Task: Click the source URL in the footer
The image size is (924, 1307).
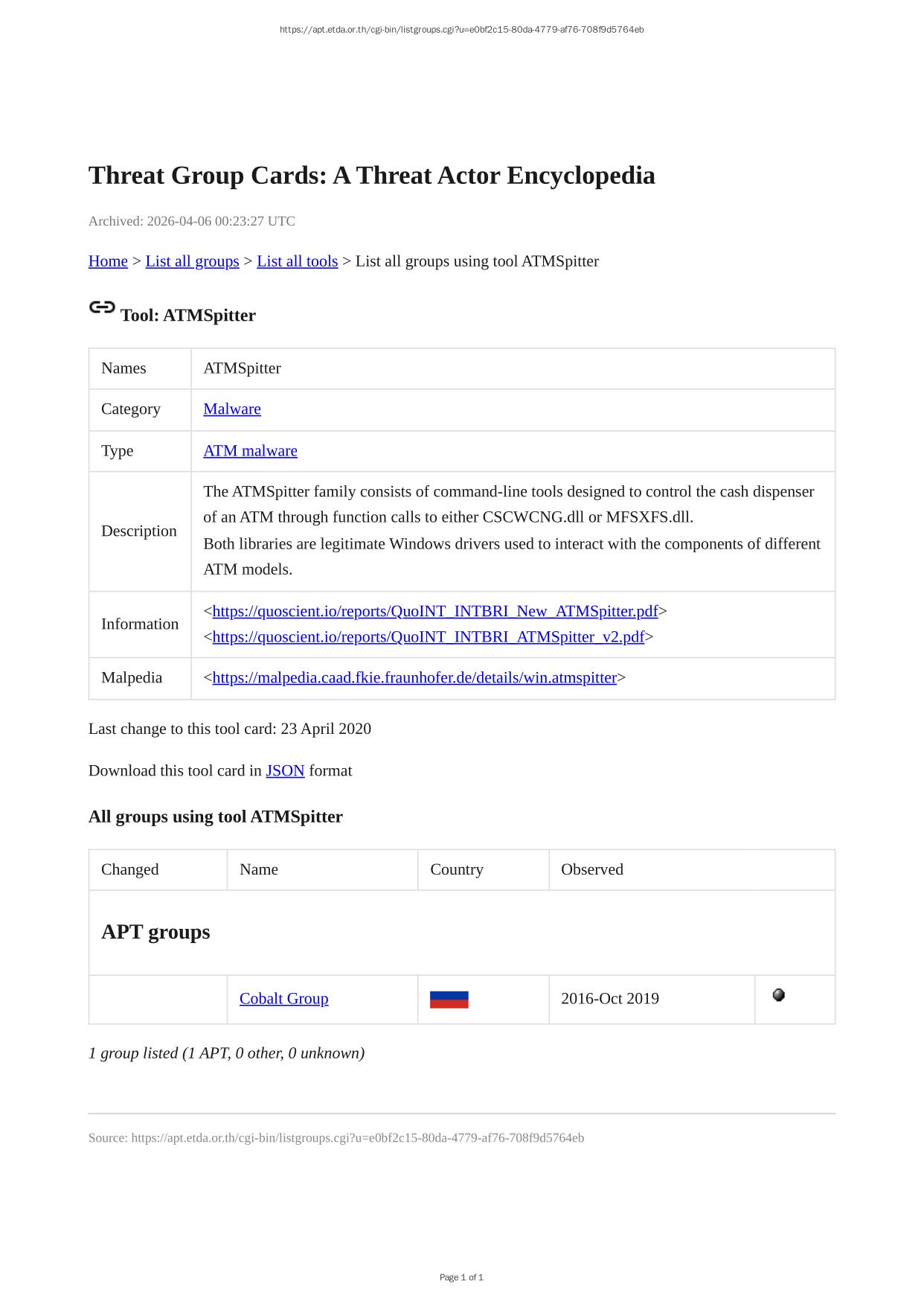Action: pos(357,1138)
